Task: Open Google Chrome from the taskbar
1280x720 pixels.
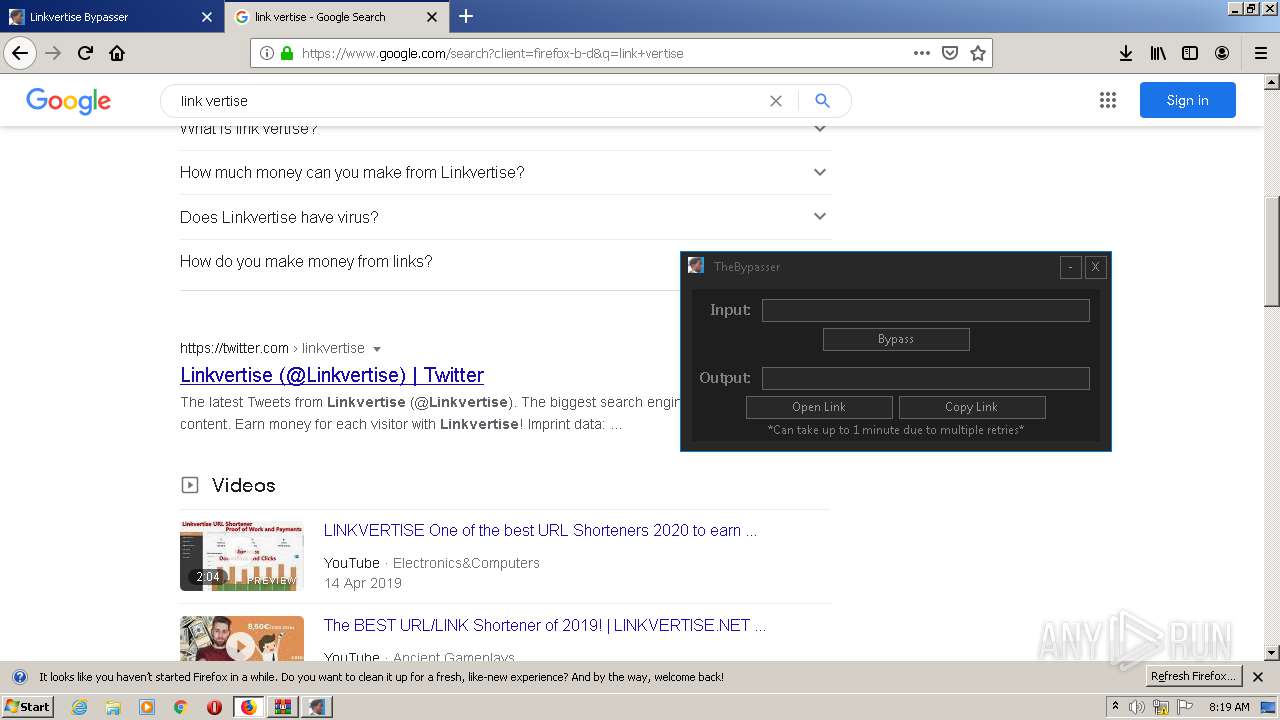Action: point(180,707)
